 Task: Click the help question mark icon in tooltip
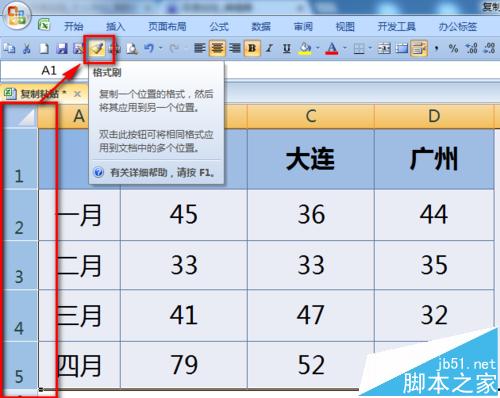[99, 172]
